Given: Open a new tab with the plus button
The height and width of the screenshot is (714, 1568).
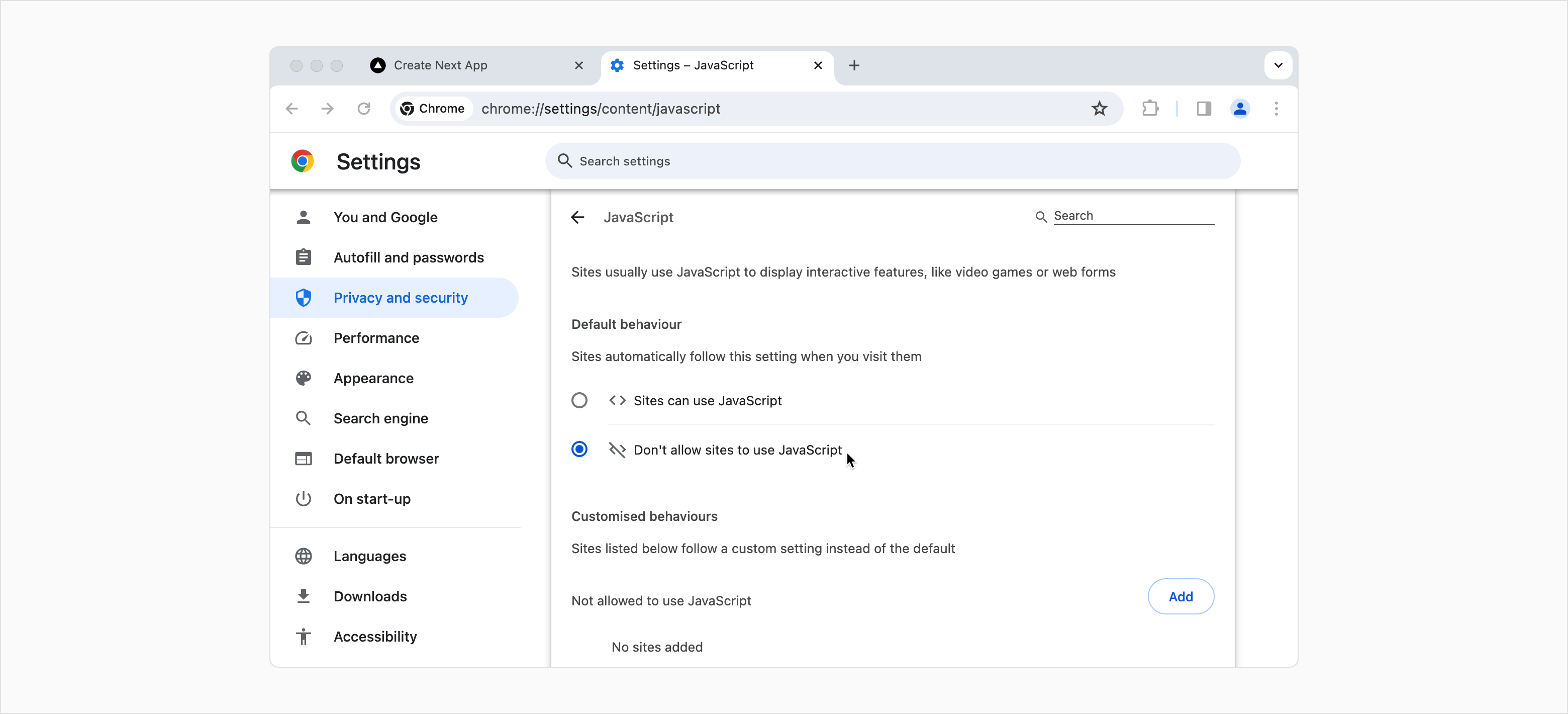Looking at the screenshot, I should tap(854, 65).
